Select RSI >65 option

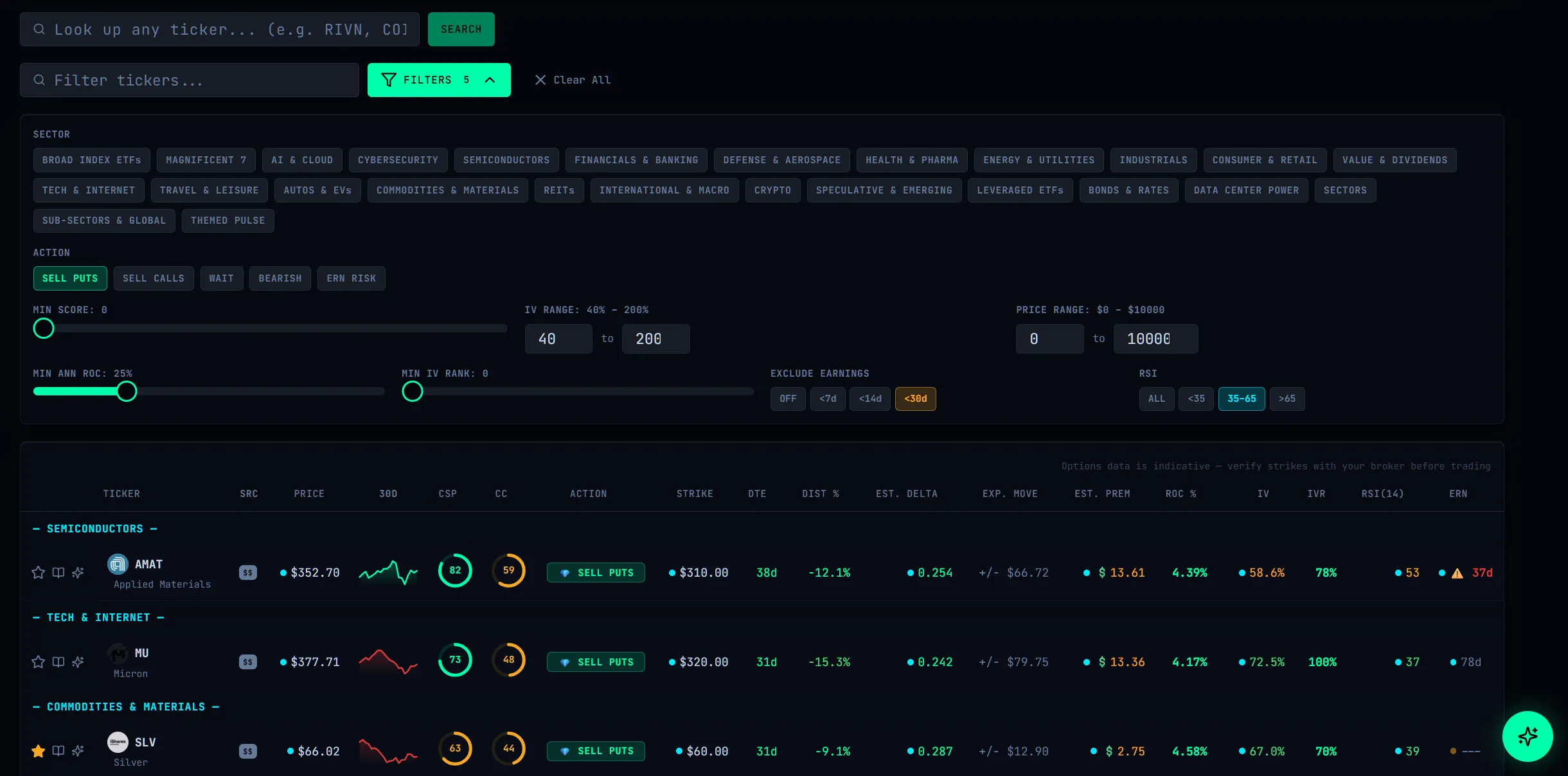pyautogui.click(x=1287, y=399)
